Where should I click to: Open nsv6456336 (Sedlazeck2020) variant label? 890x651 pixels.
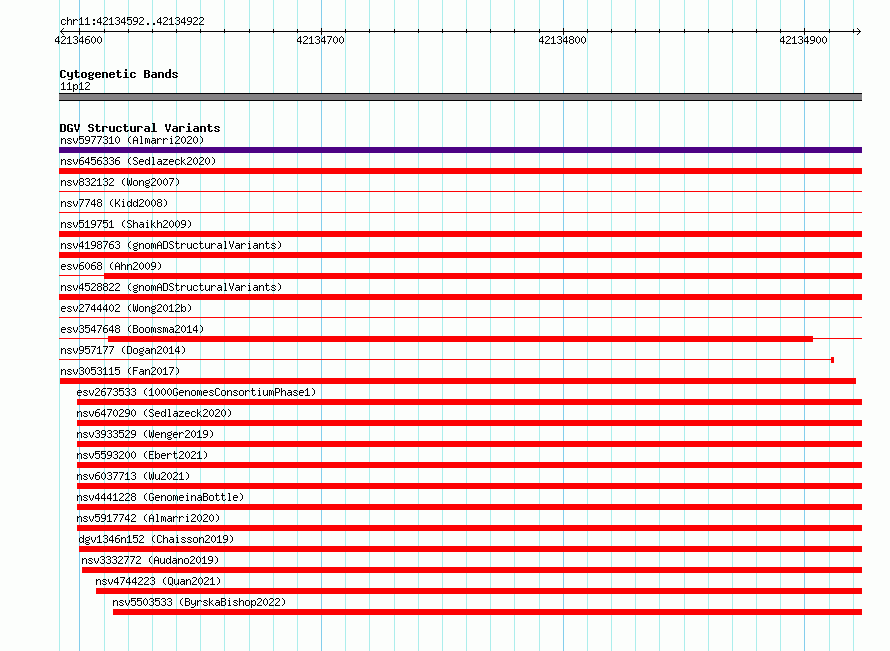click(x=138, y=161)
